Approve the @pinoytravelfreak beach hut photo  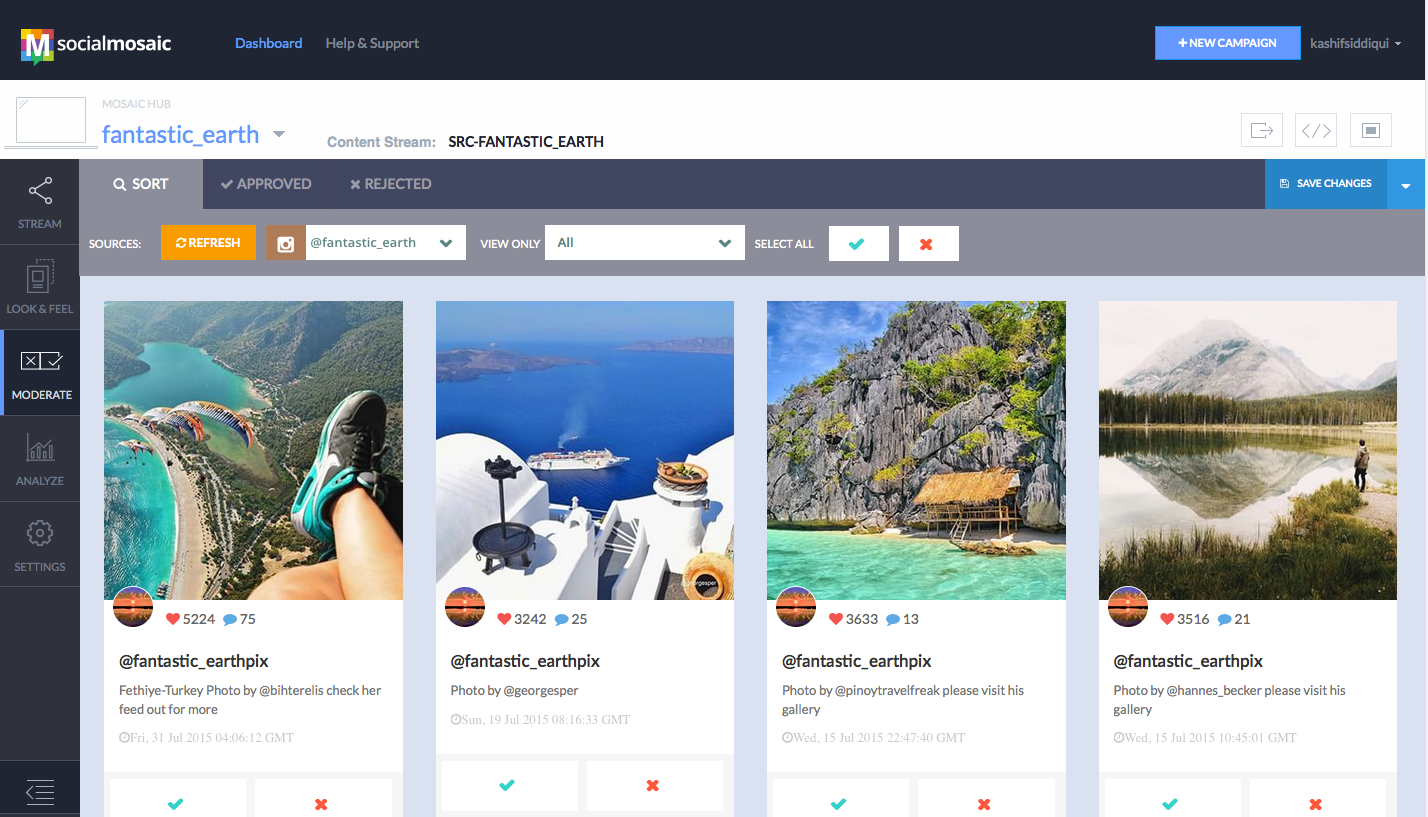840,803
